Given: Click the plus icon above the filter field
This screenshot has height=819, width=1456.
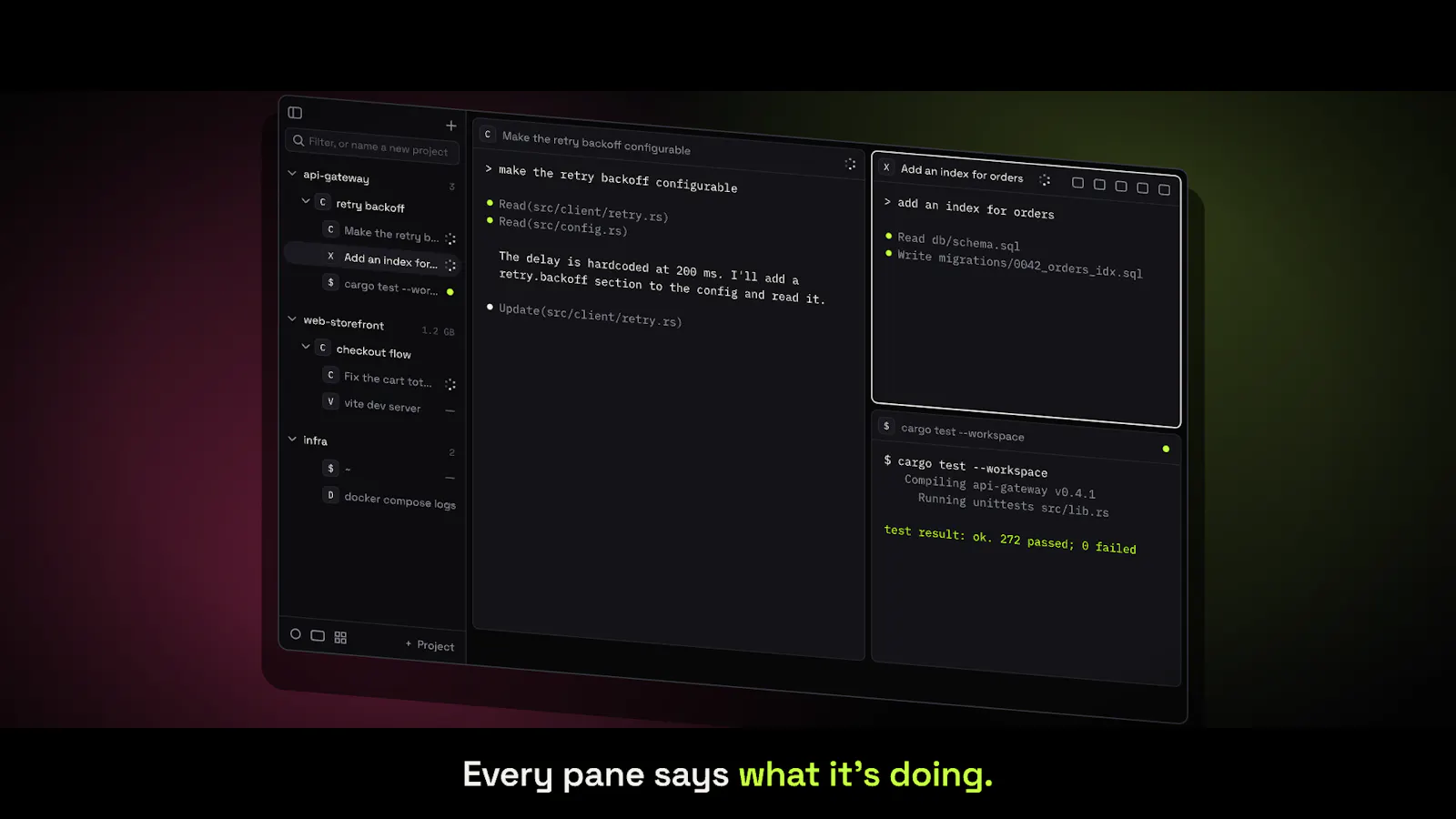Looking at the screenshot, I should pos(450,126).
